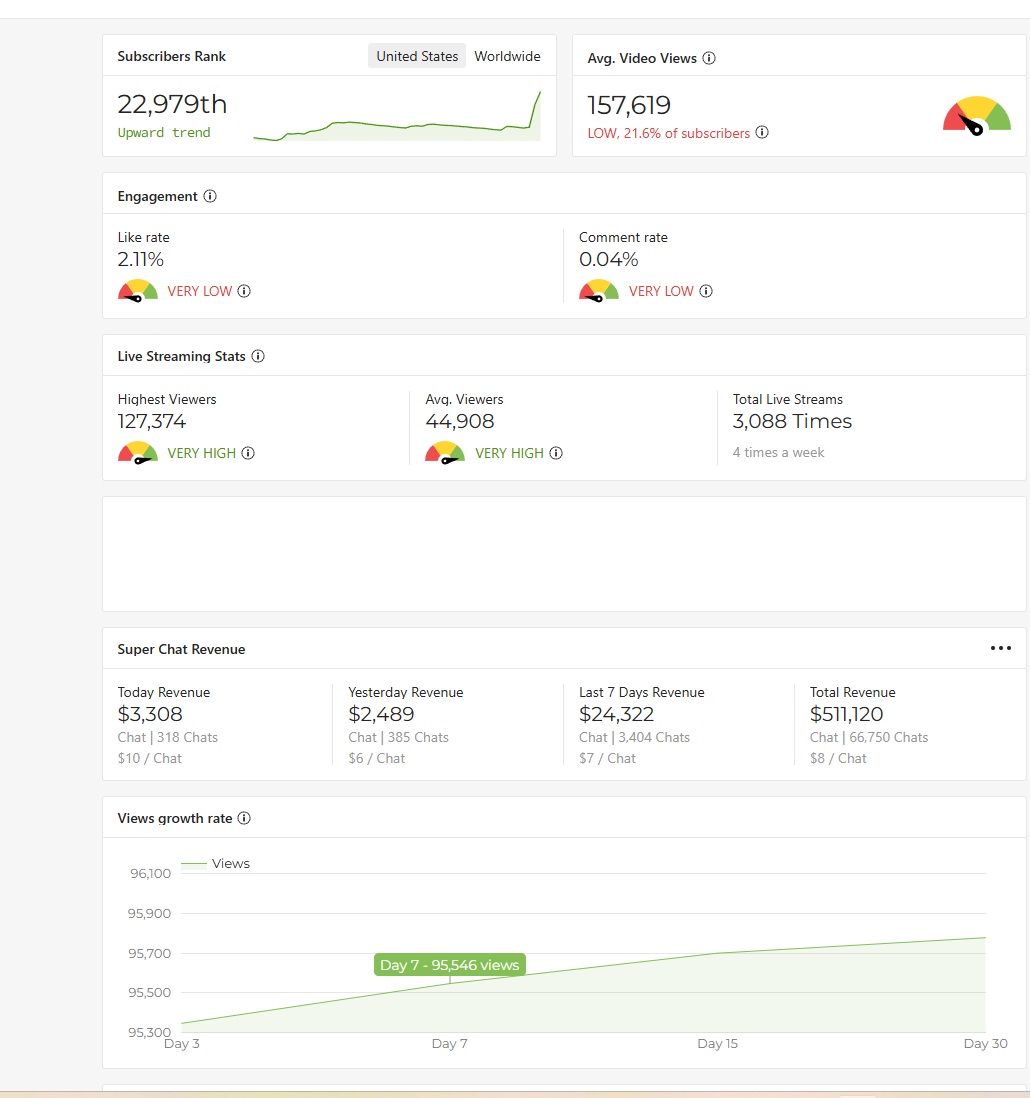Click the Subscribers Rank trend sparkline

(x=397, y=116)
